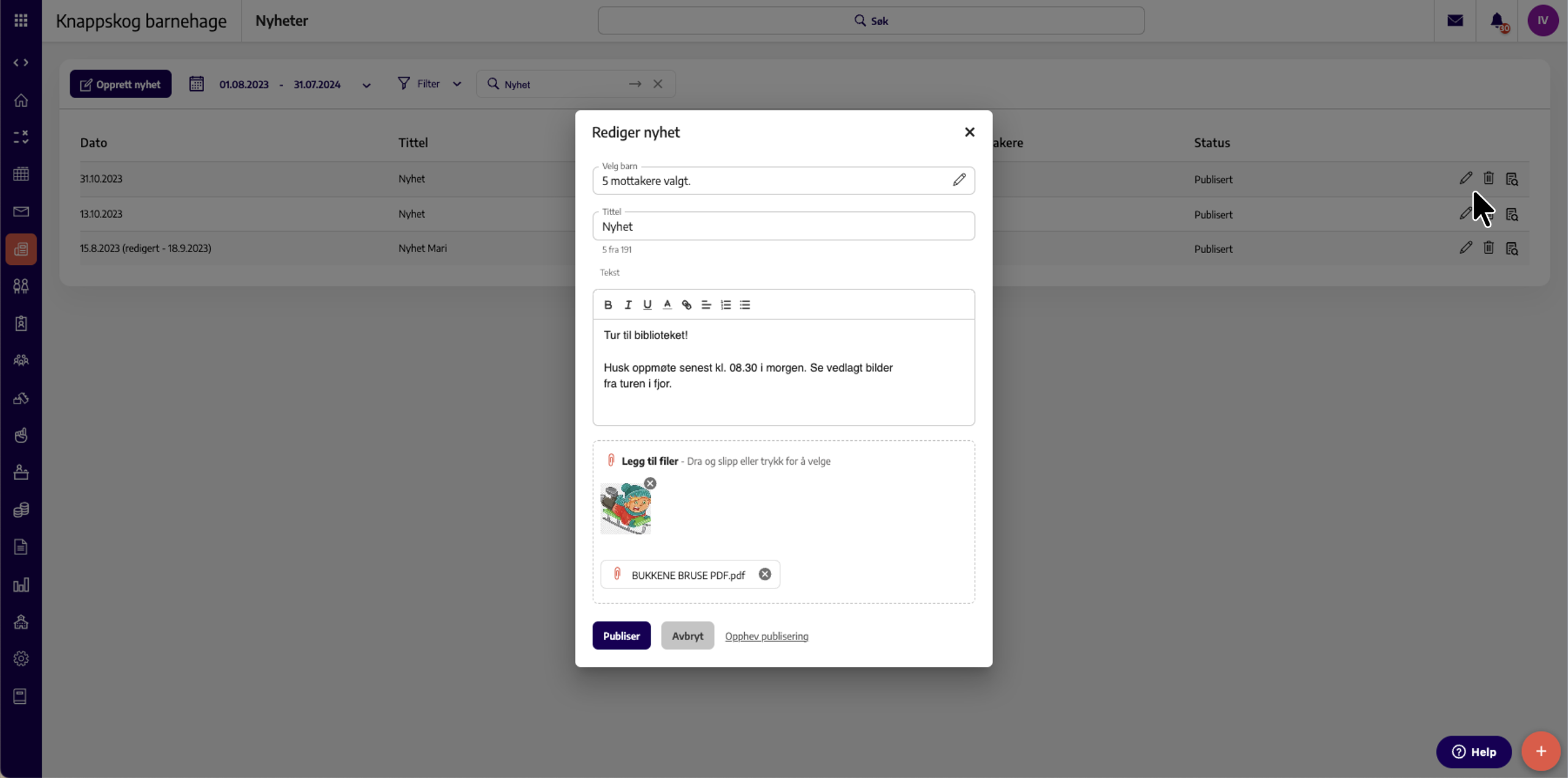Click the Tittel input field
This screenshot has height=778, width=1568.
coord(783,226)
